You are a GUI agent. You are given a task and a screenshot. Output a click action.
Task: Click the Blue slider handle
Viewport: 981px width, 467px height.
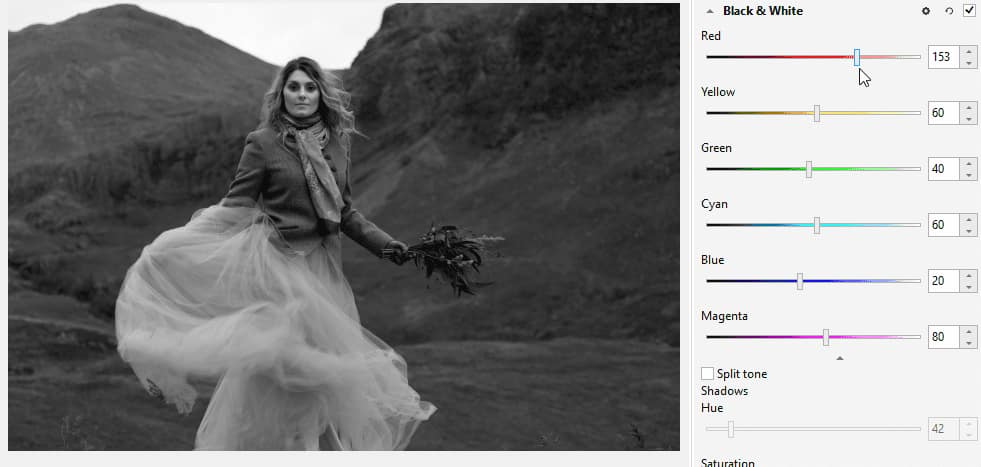[x=799, y=281]
